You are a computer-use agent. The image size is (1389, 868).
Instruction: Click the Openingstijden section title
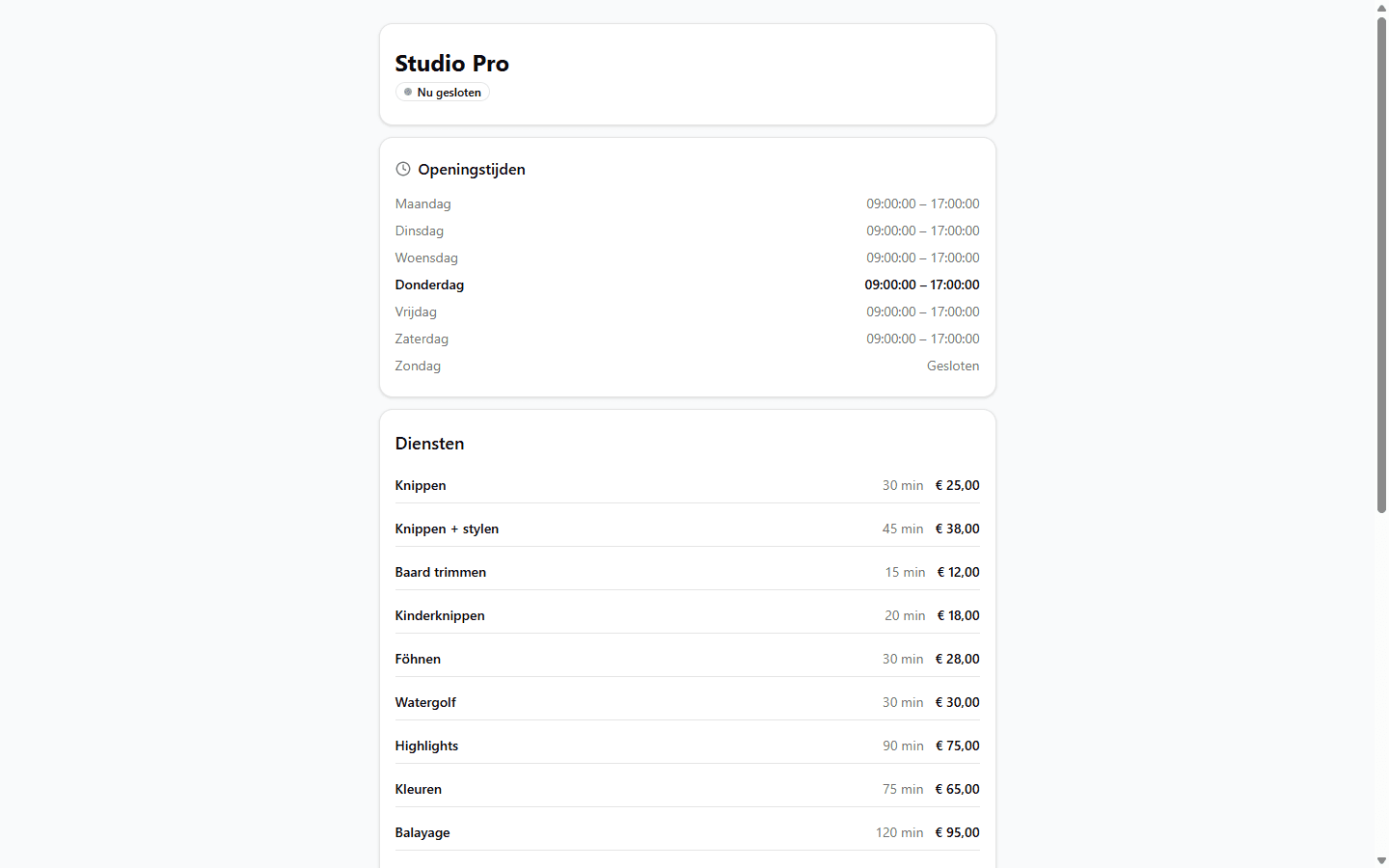click(x=472, y=170)
